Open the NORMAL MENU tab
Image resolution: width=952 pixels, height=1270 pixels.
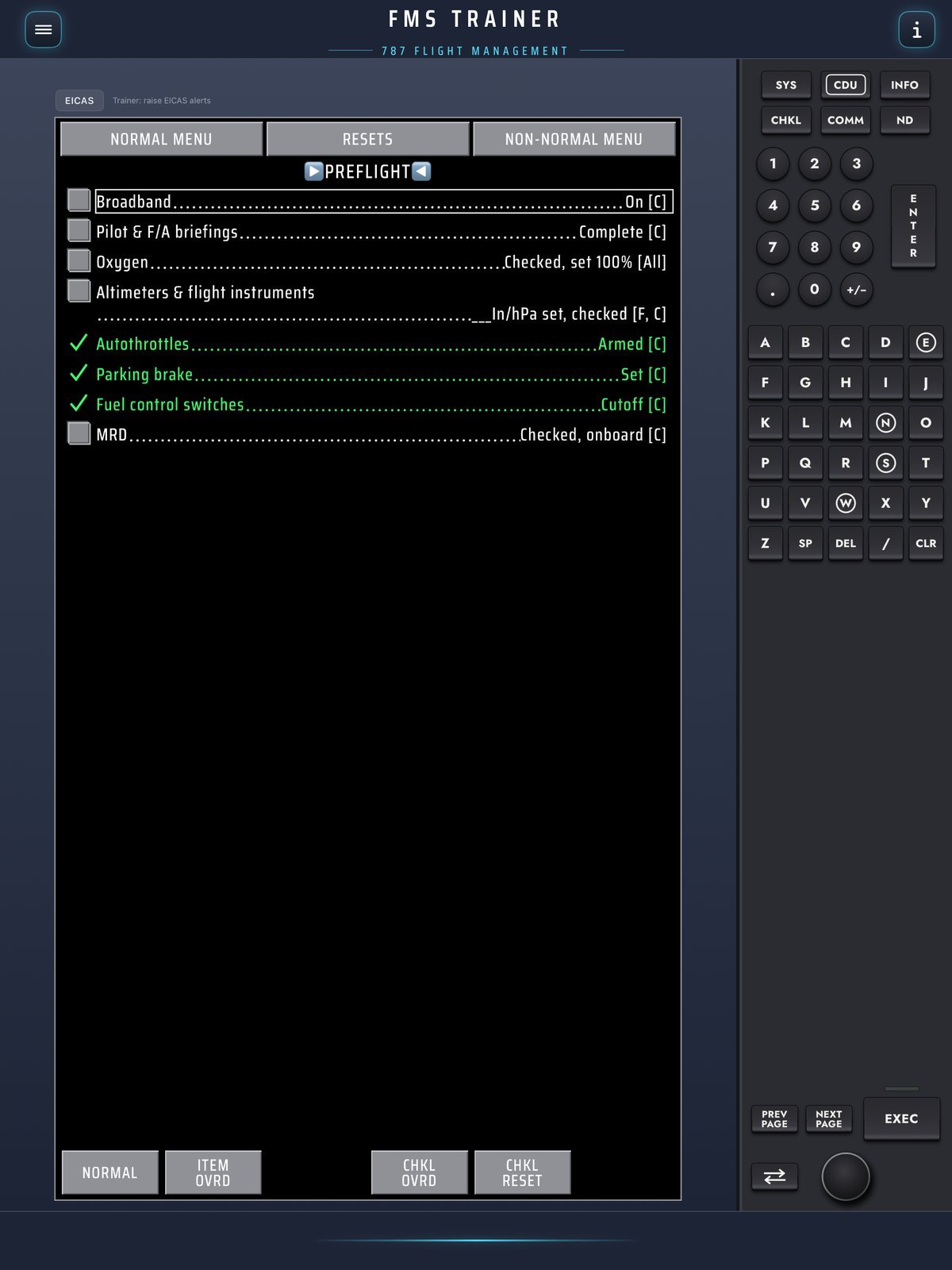(161, 139)
